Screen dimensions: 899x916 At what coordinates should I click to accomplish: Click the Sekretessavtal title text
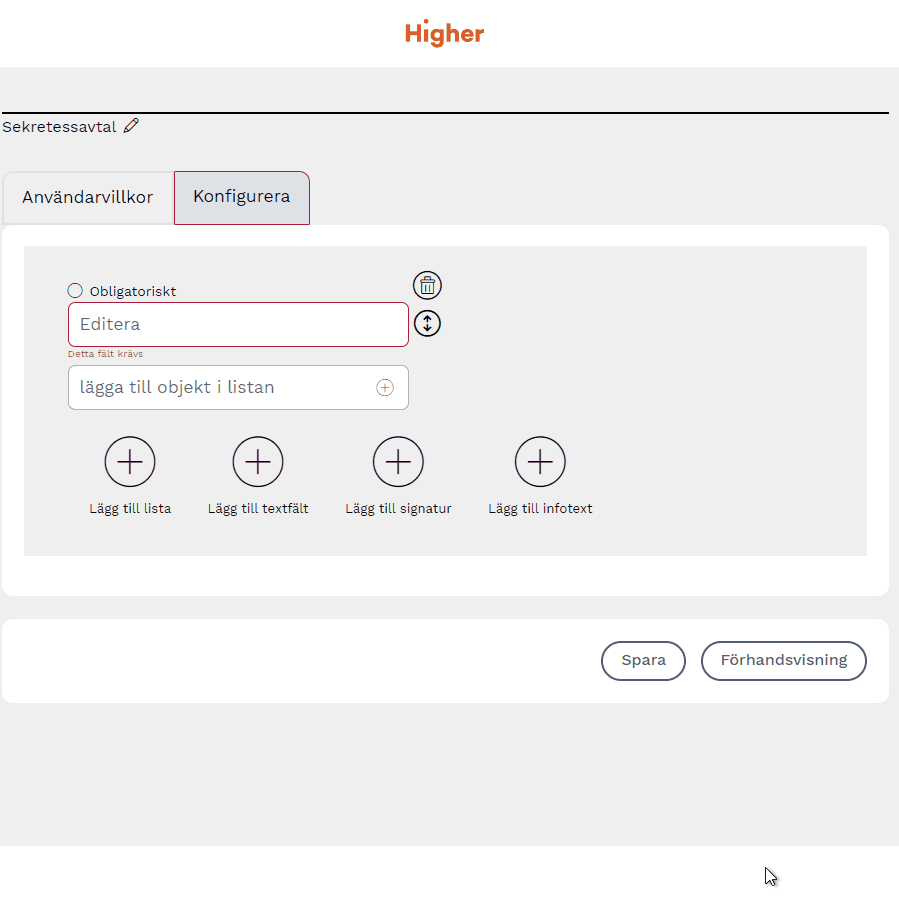point(59,127)
